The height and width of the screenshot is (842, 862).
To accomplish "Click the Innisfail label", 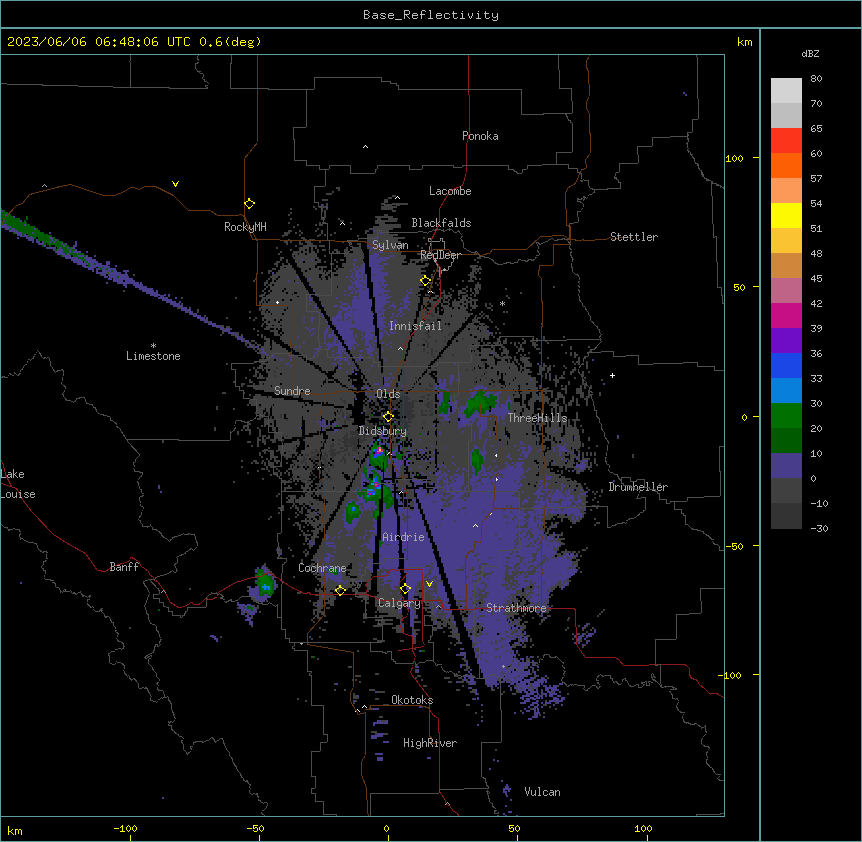I will [415, 326].
